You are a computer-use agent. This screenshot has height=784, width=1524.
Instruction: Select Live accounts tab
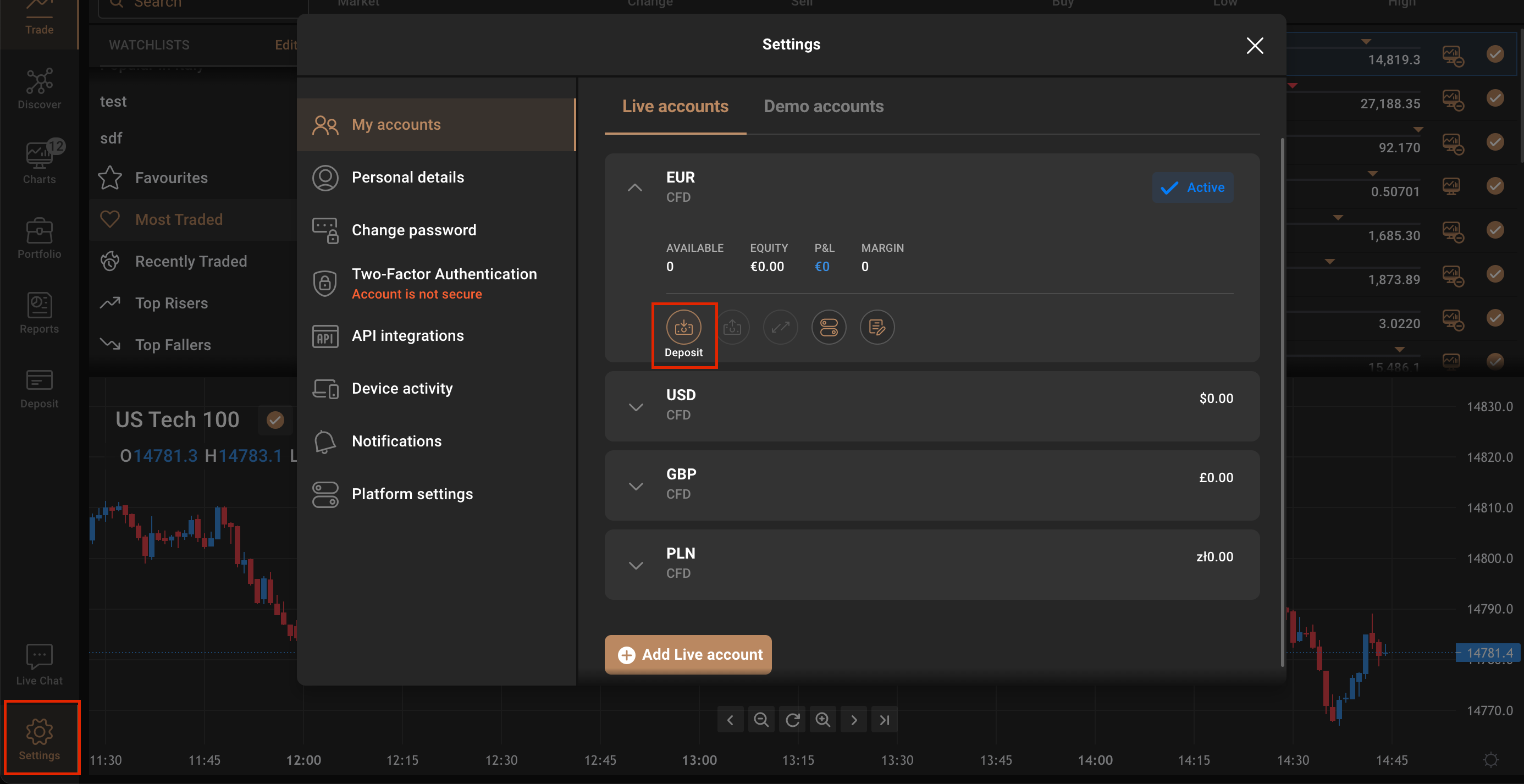point(675,105)
